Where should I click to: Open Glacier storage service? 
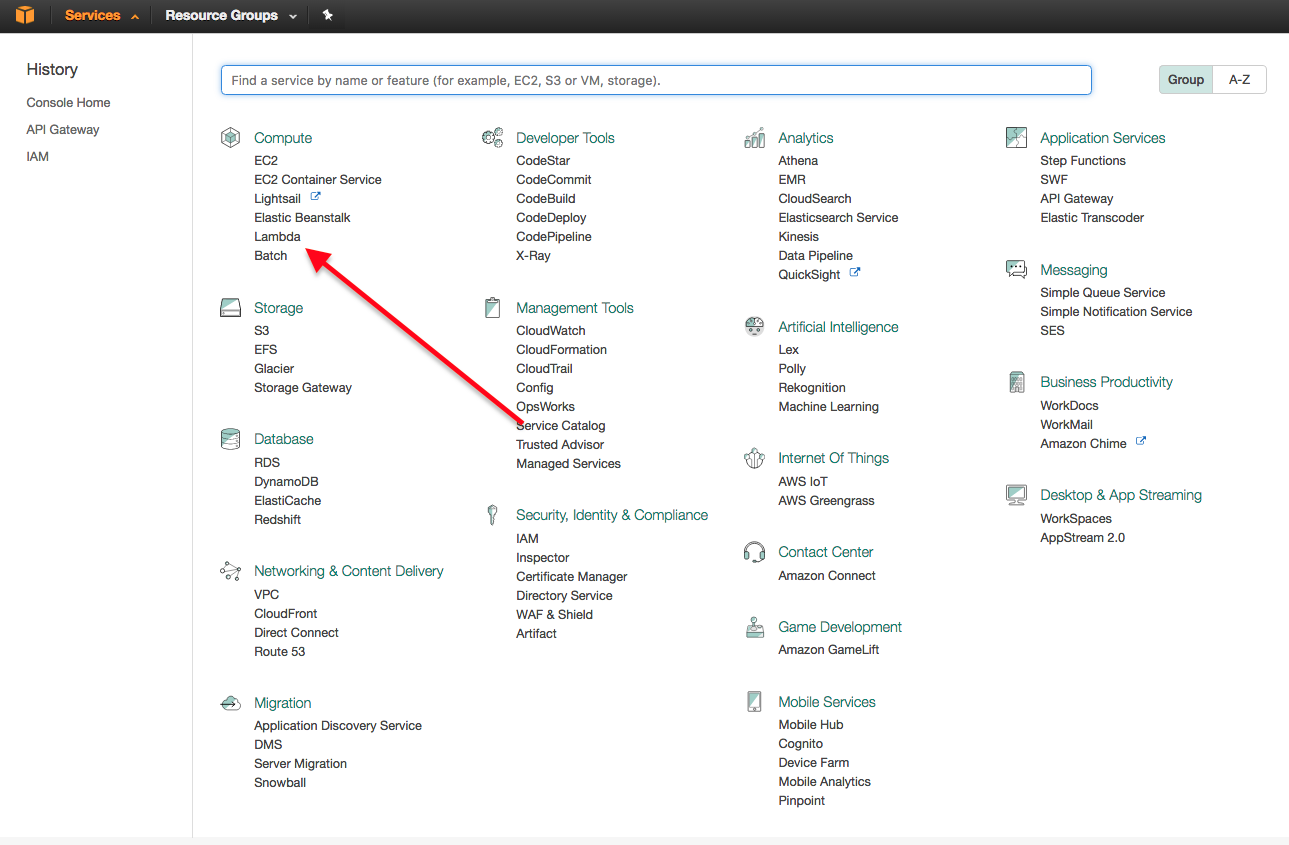(x=274, y=369)
